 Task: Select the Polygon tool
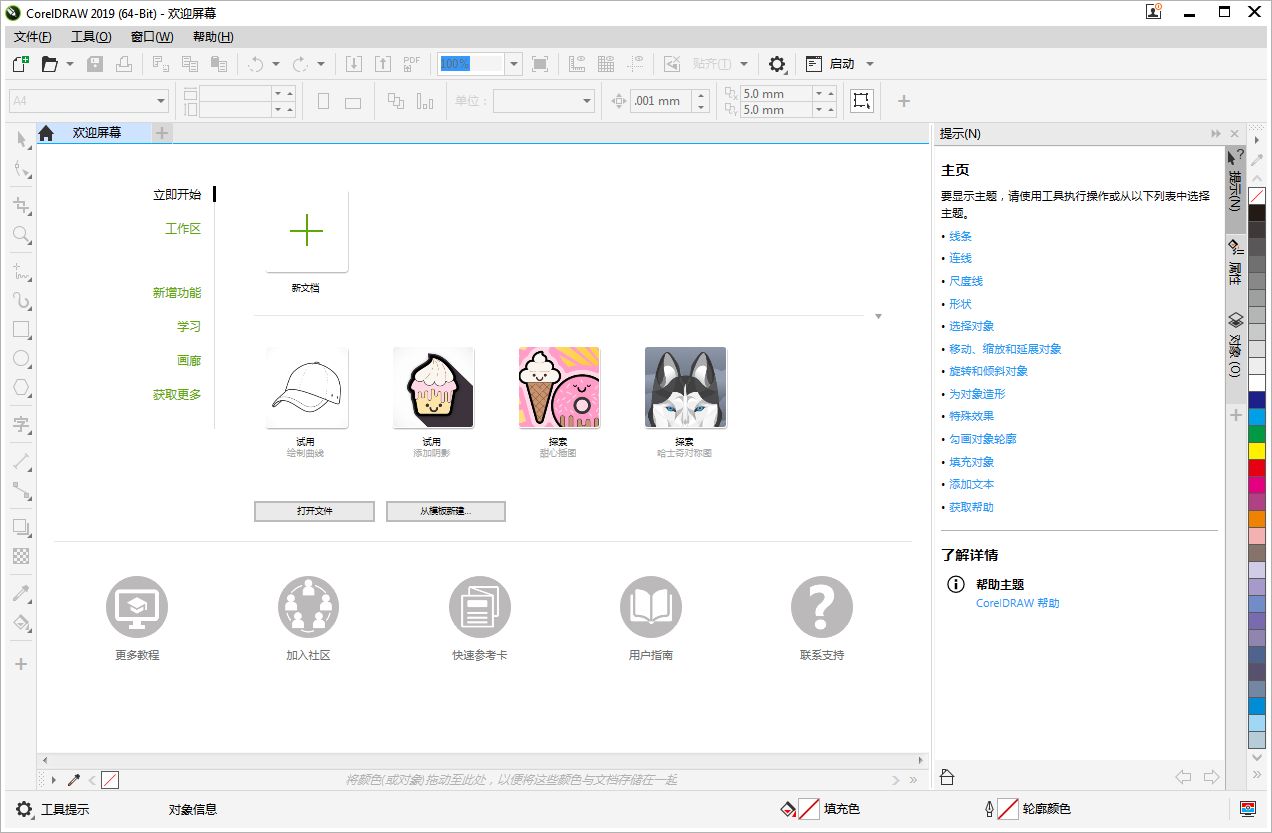pyautogui.click(x=21, y=388)
